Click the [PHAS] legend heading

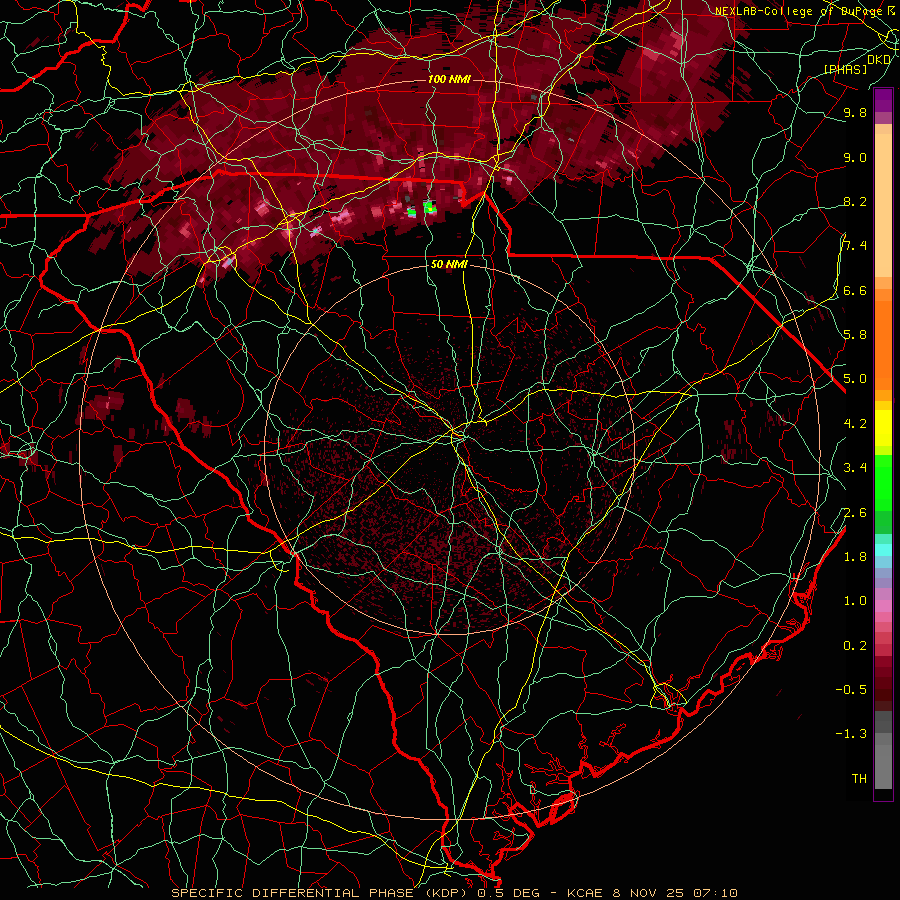(x=845, y=69)
